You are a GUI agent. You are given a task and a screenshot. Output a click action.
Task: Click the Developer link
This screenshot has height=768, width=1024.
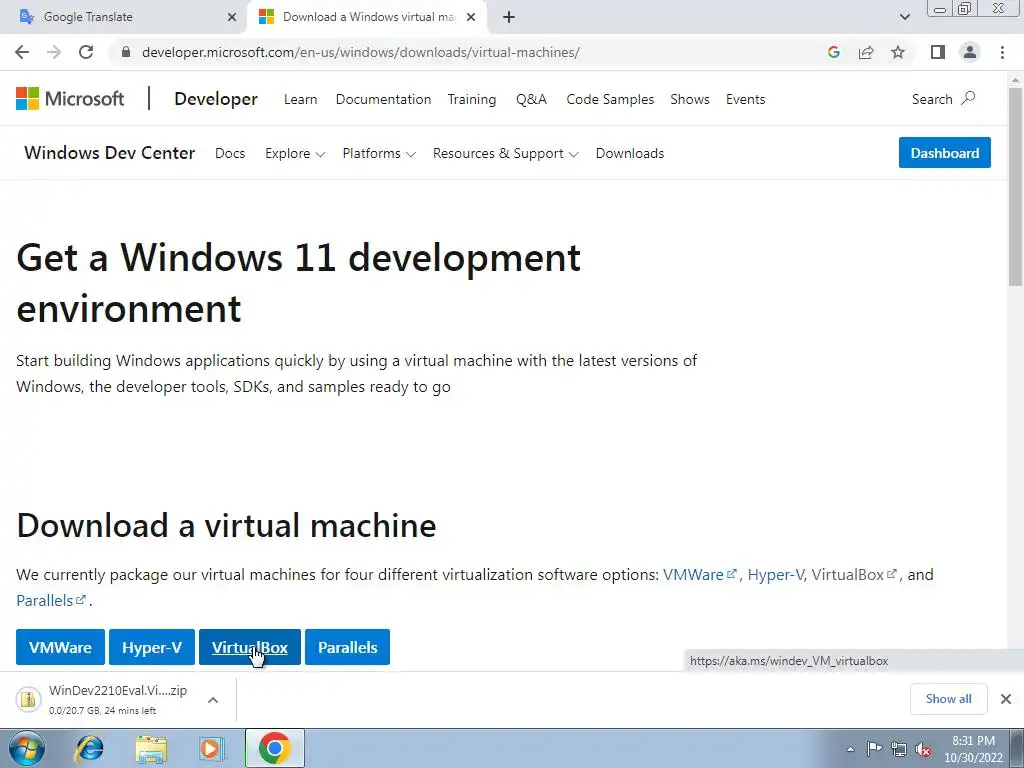coord(216,99)
